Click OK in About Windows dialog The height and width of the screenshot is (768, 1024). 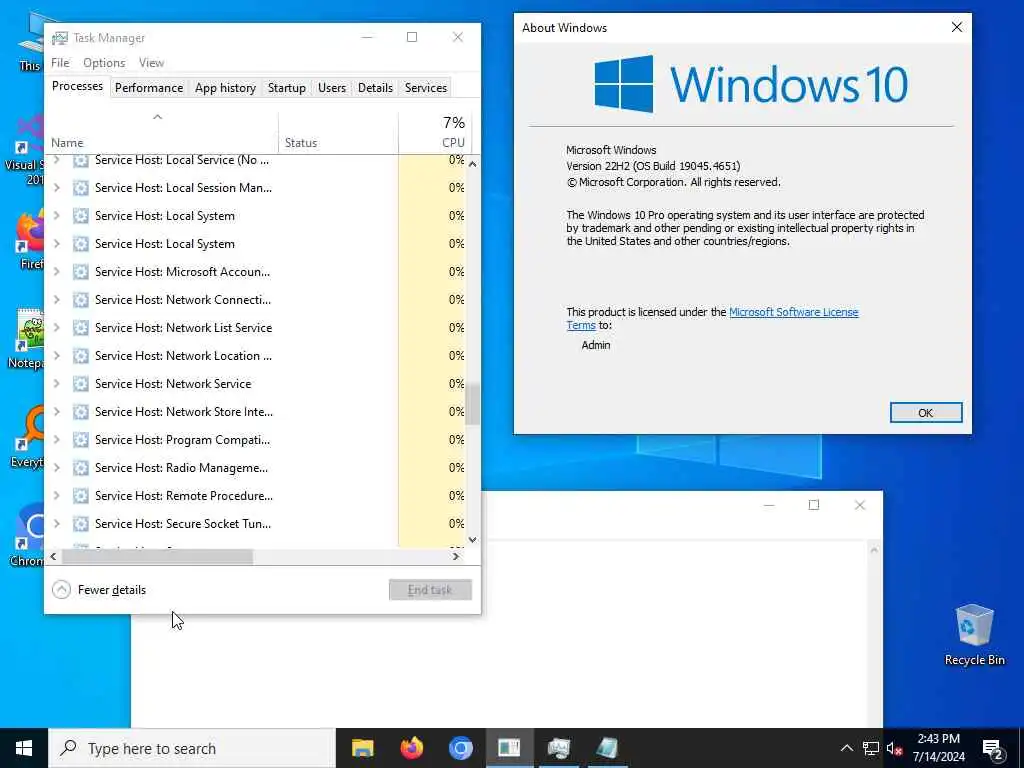(x=925, y=413)
